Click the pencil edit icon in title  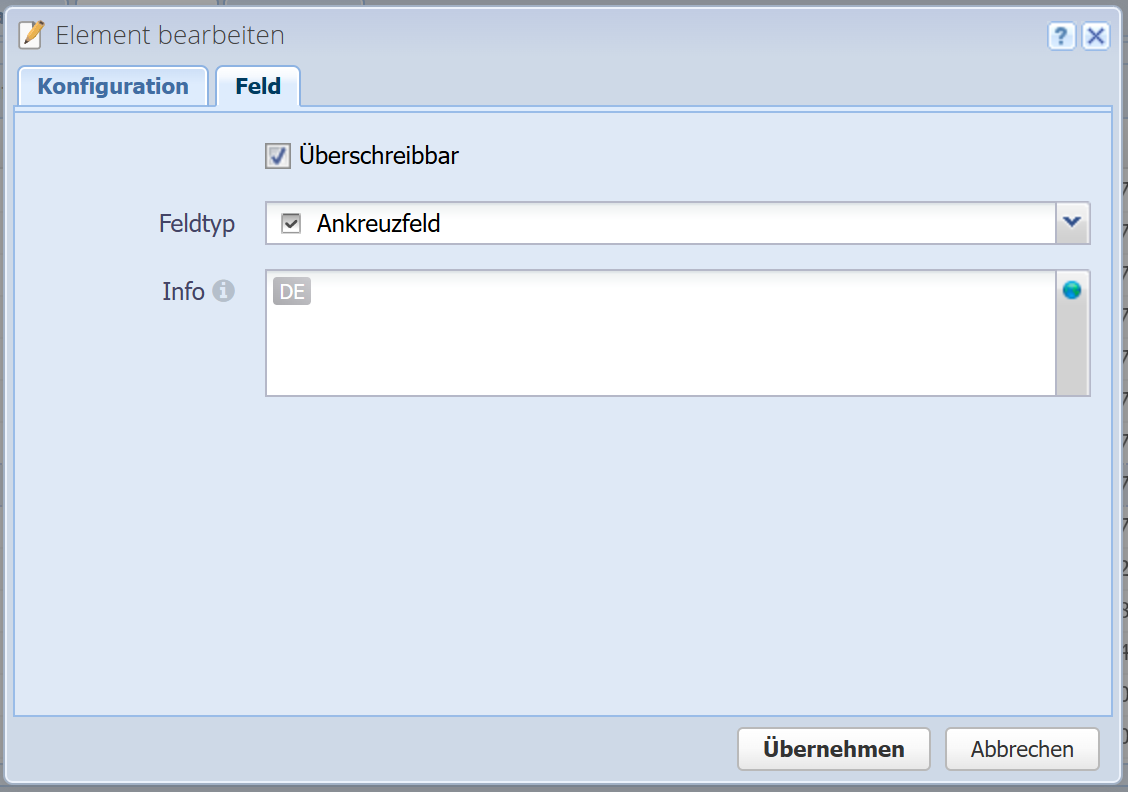32,36
